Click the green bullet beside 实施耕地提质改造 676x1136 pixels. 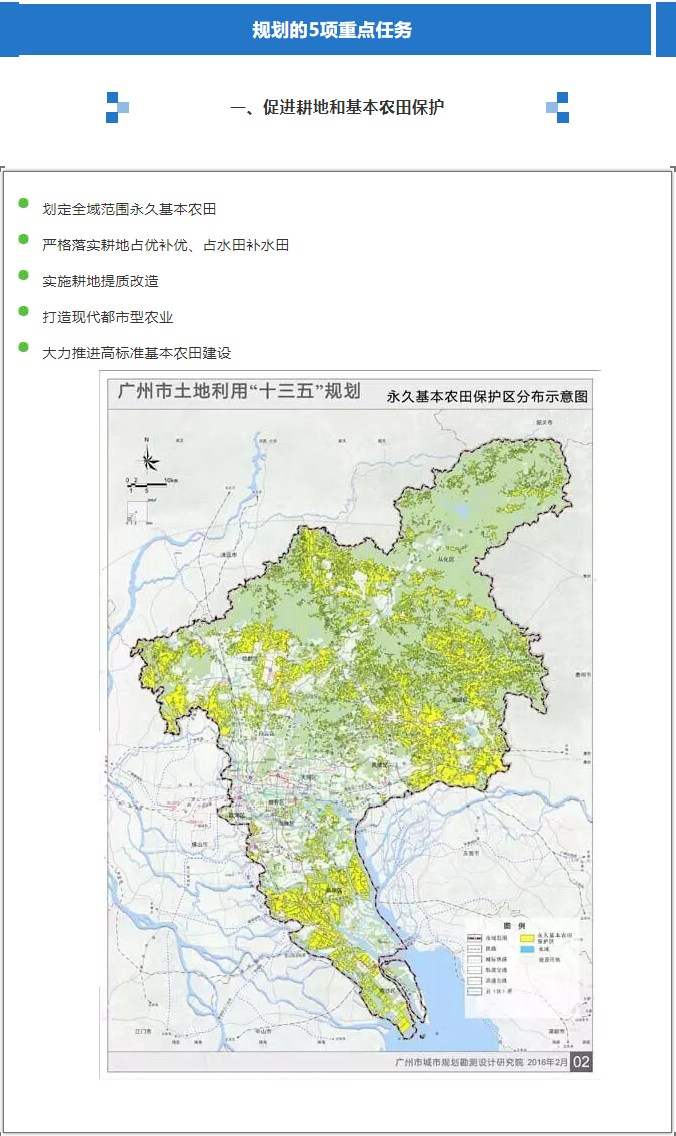pyautogui.click(x=24, y=276)
